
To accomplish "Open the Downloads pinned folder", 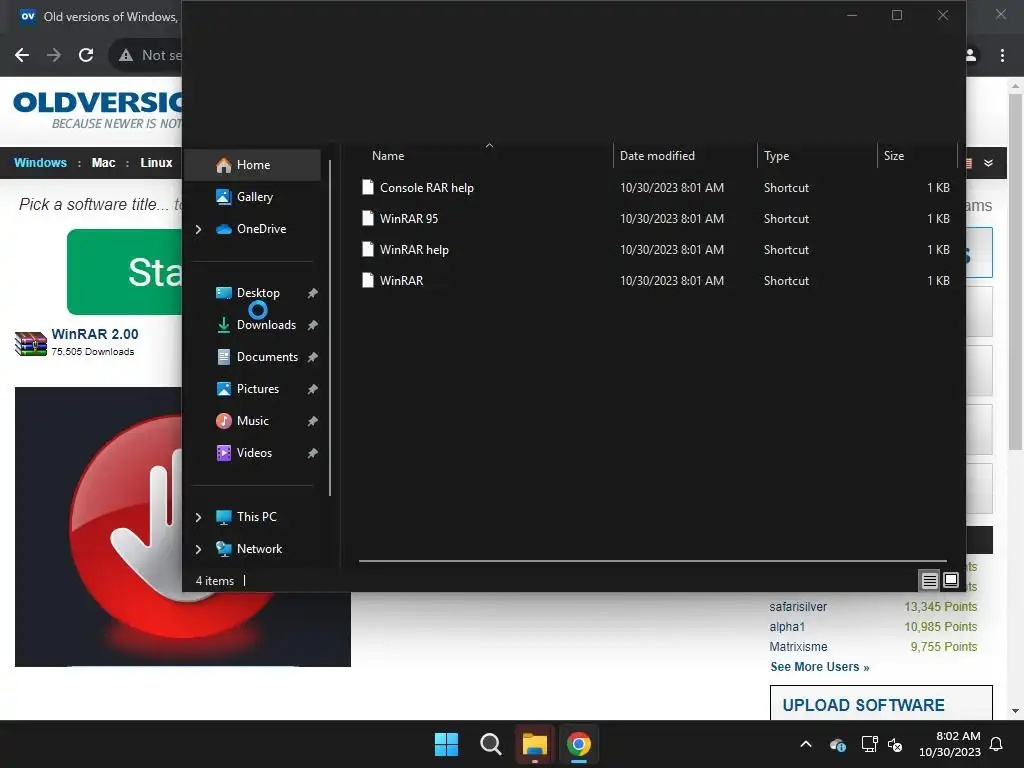I will pos(266,325).
